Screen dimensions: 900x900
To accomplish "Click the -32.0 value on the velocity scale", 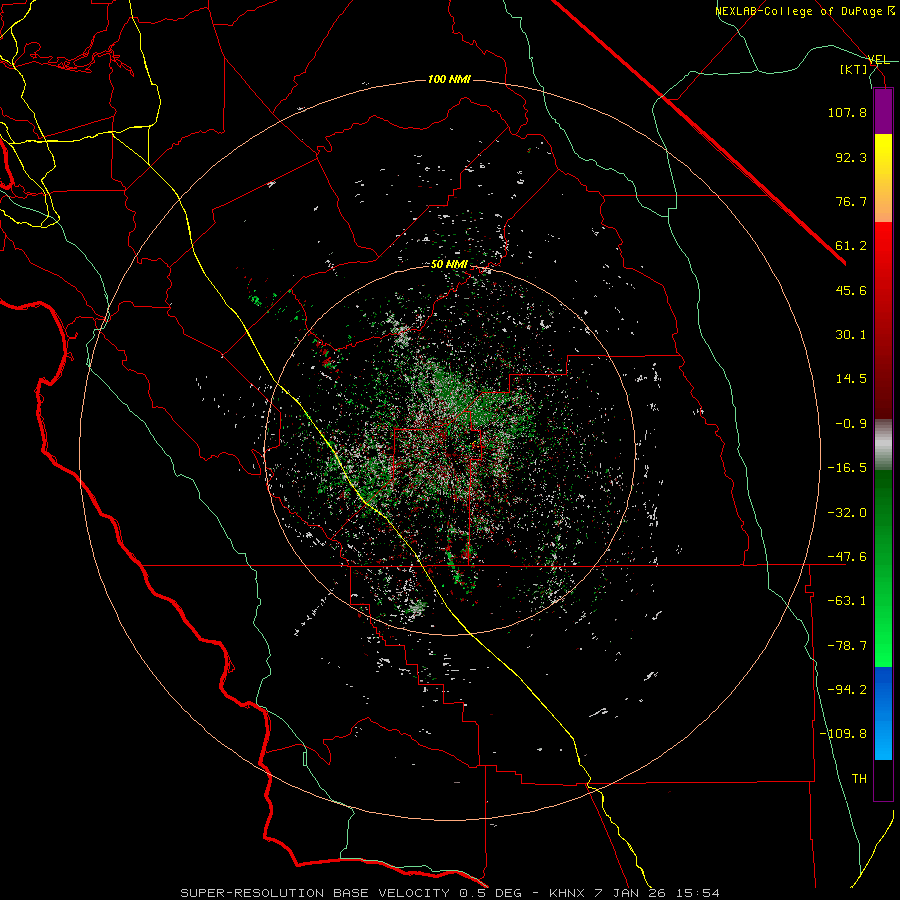I will pos(847,513).
